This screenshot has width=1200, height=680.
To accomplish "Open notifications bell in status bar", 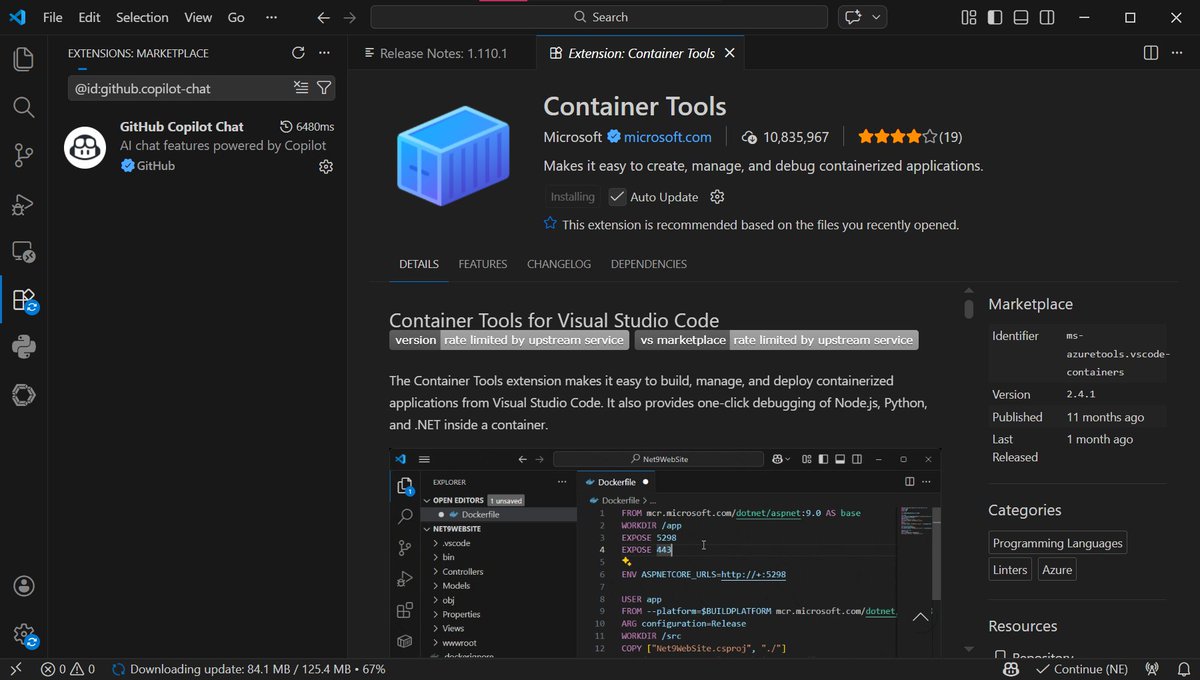I will point(1182,669).
